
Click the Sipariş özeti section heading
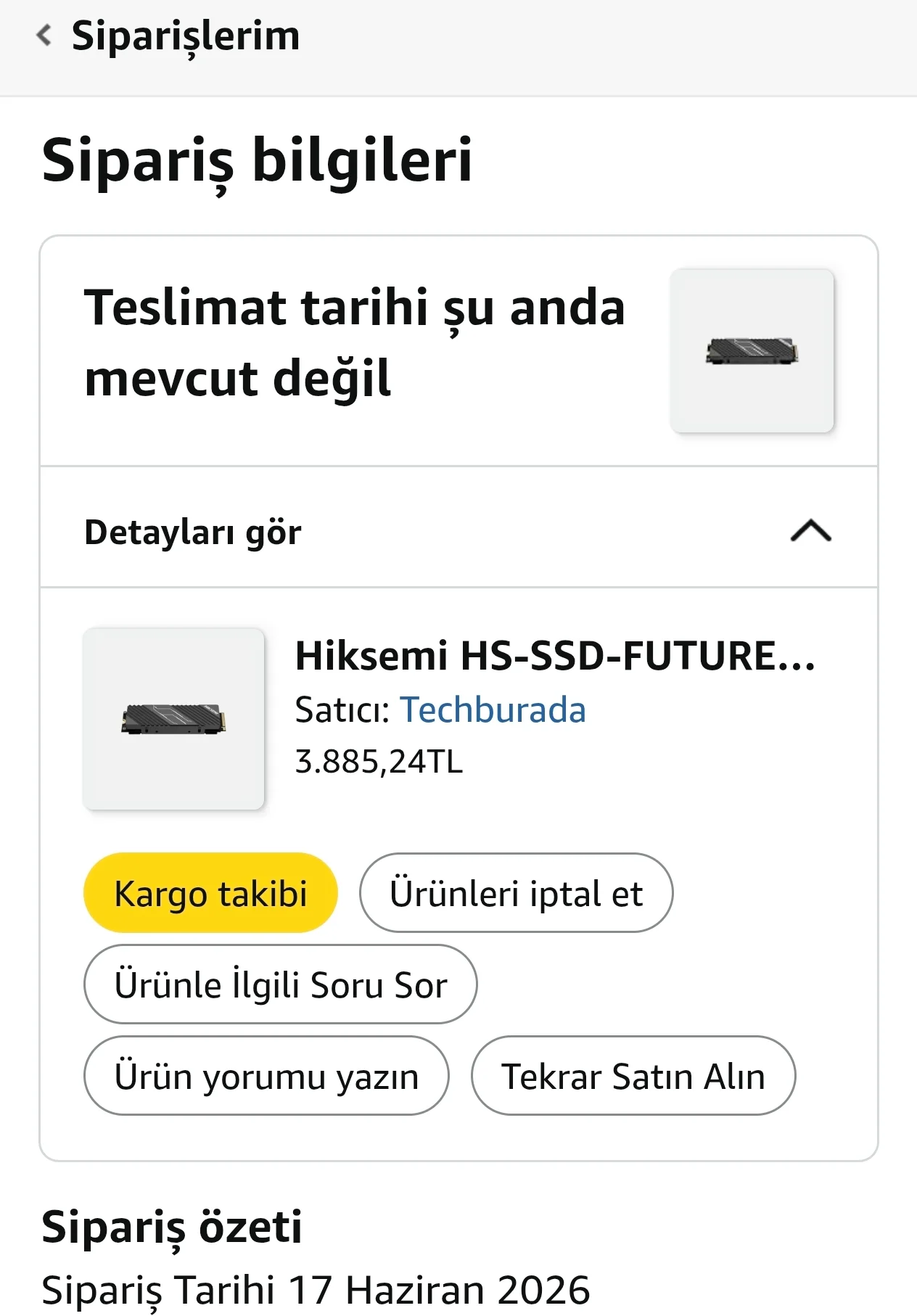click(172, 1227)
